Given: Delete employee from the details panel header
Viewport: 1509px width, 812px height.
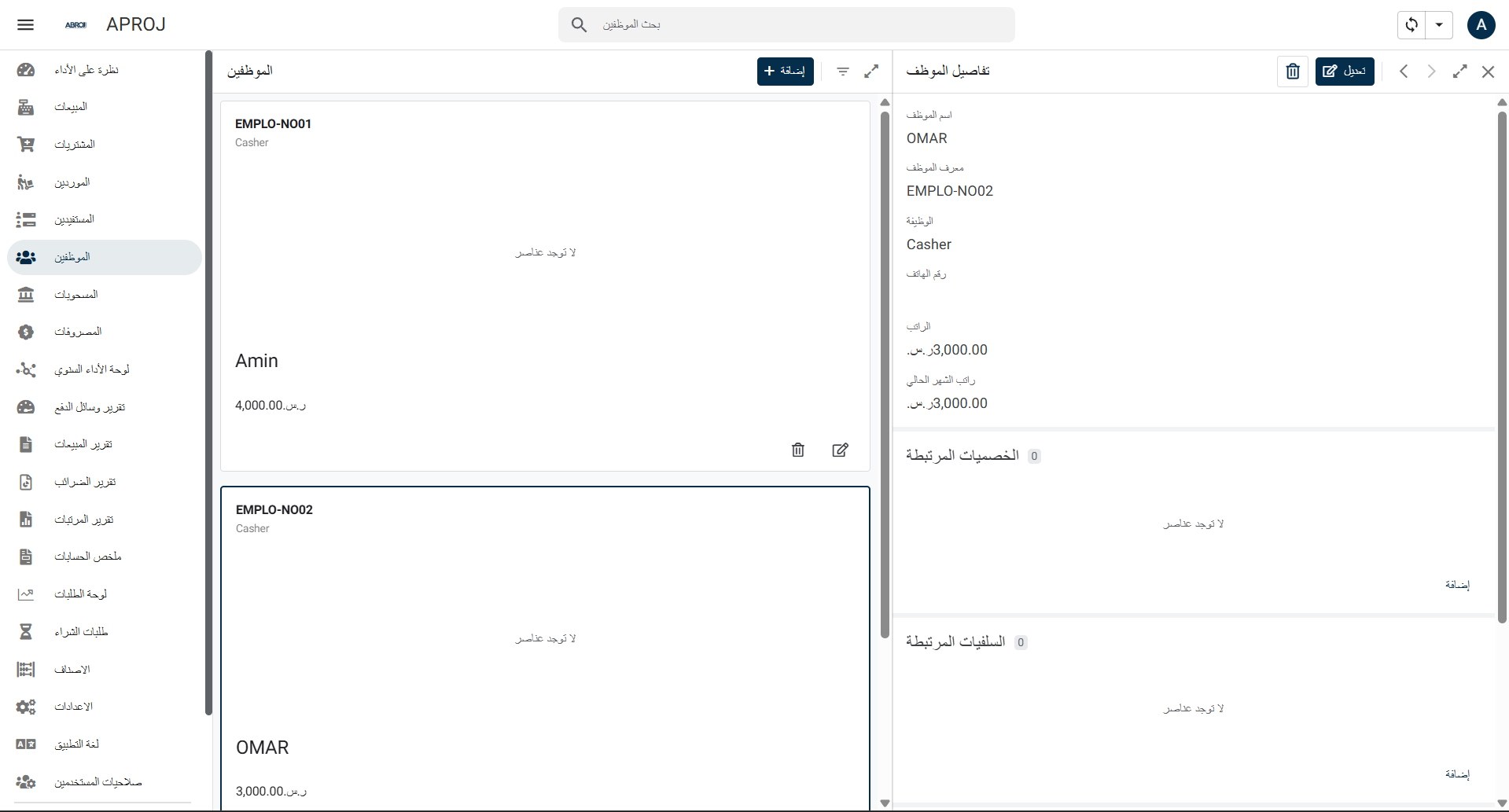Looking at the screenshot, I should pos(1293,72).
